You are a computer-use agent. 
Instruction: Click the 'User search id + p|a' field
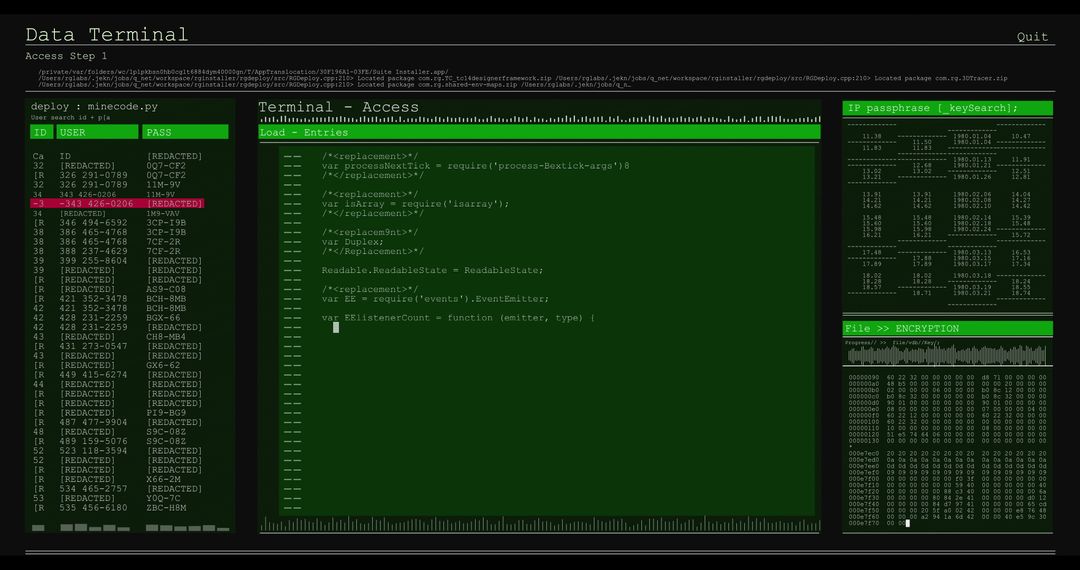70,118
